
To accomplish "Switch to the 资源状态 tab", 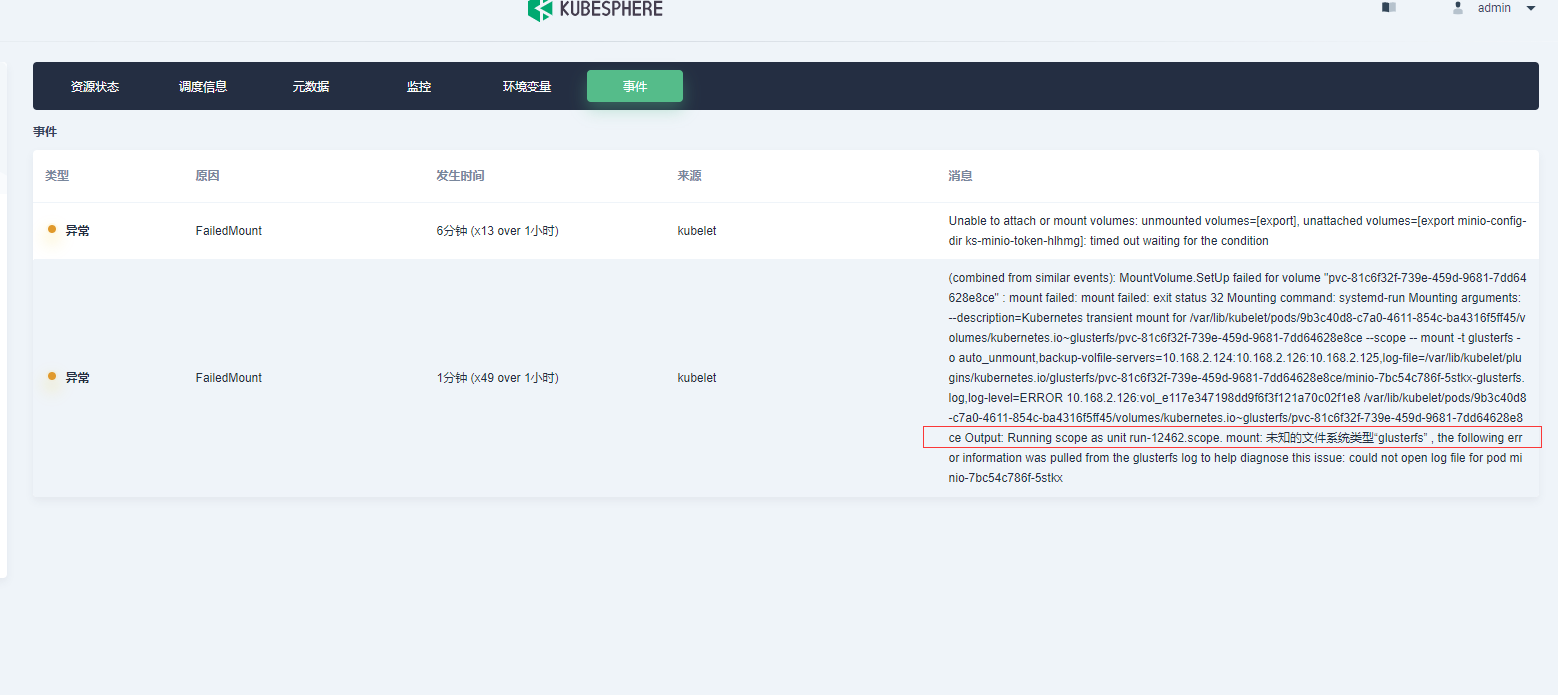I will tap(95, 86).
